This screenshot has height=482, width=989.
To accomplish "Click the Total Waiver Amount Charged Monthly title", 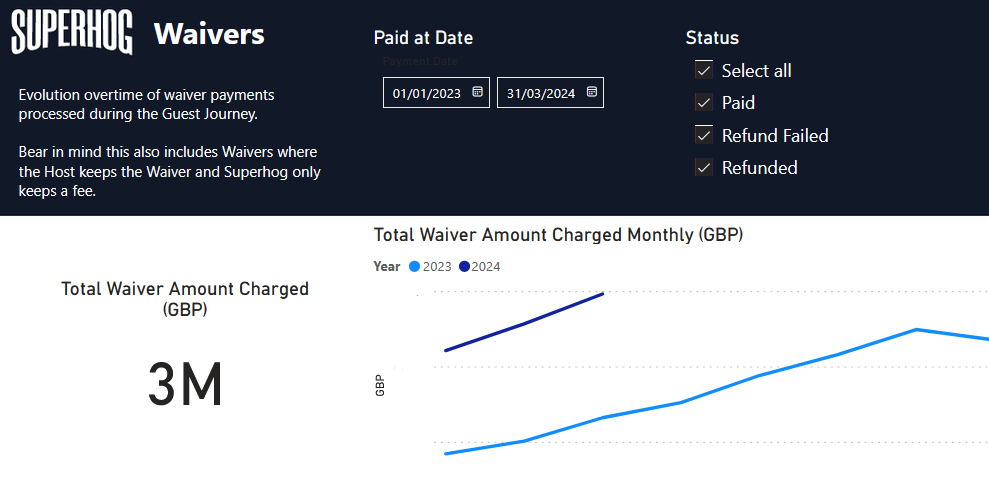I will (x=558, y=235).
